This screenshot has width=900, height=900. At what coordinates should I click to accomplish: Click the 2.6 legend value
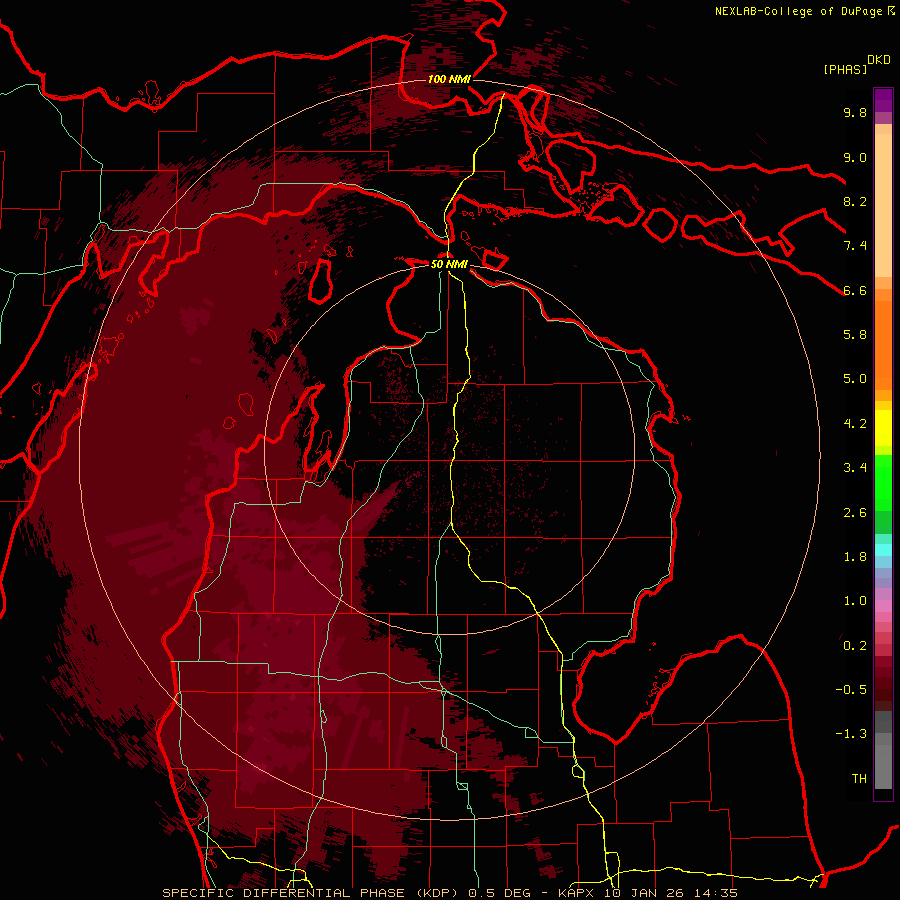tap(855, 513)
